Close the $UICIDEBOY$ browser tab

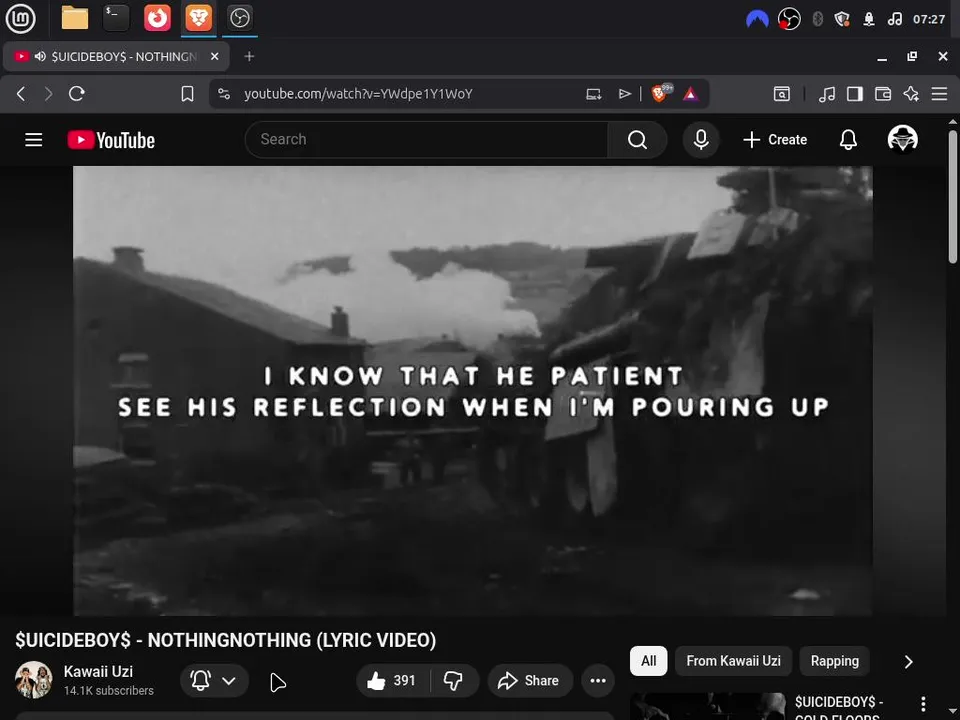[214, 56]
